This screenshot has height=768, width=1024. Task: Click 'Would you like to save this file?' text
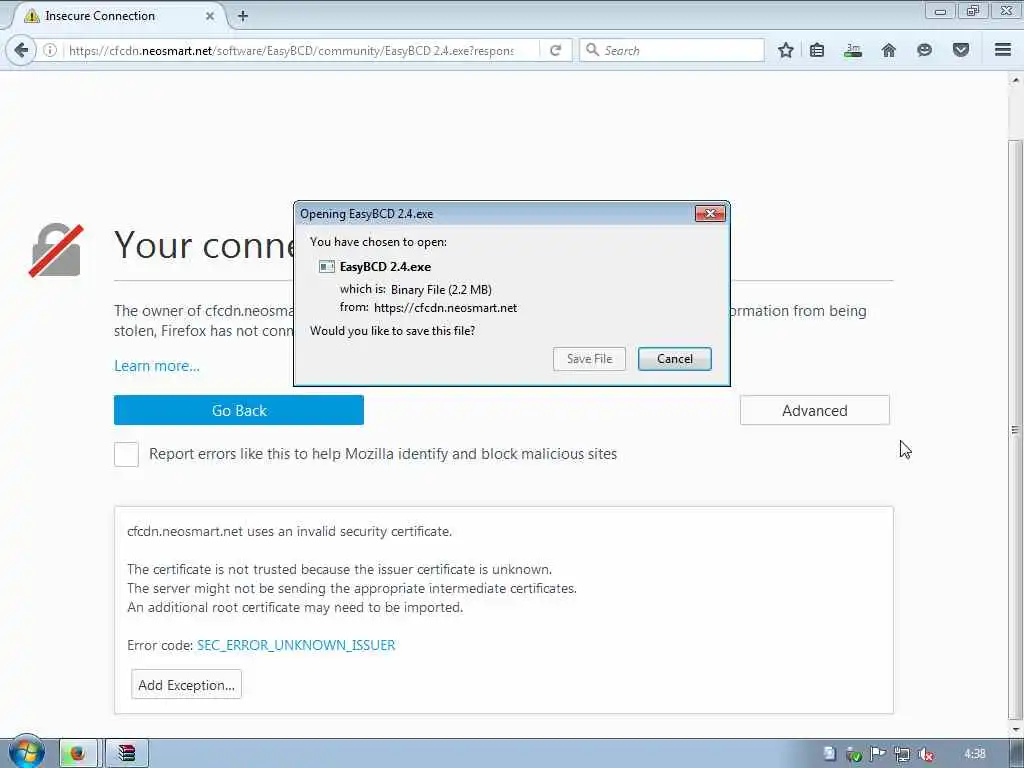tap(392, 330)
